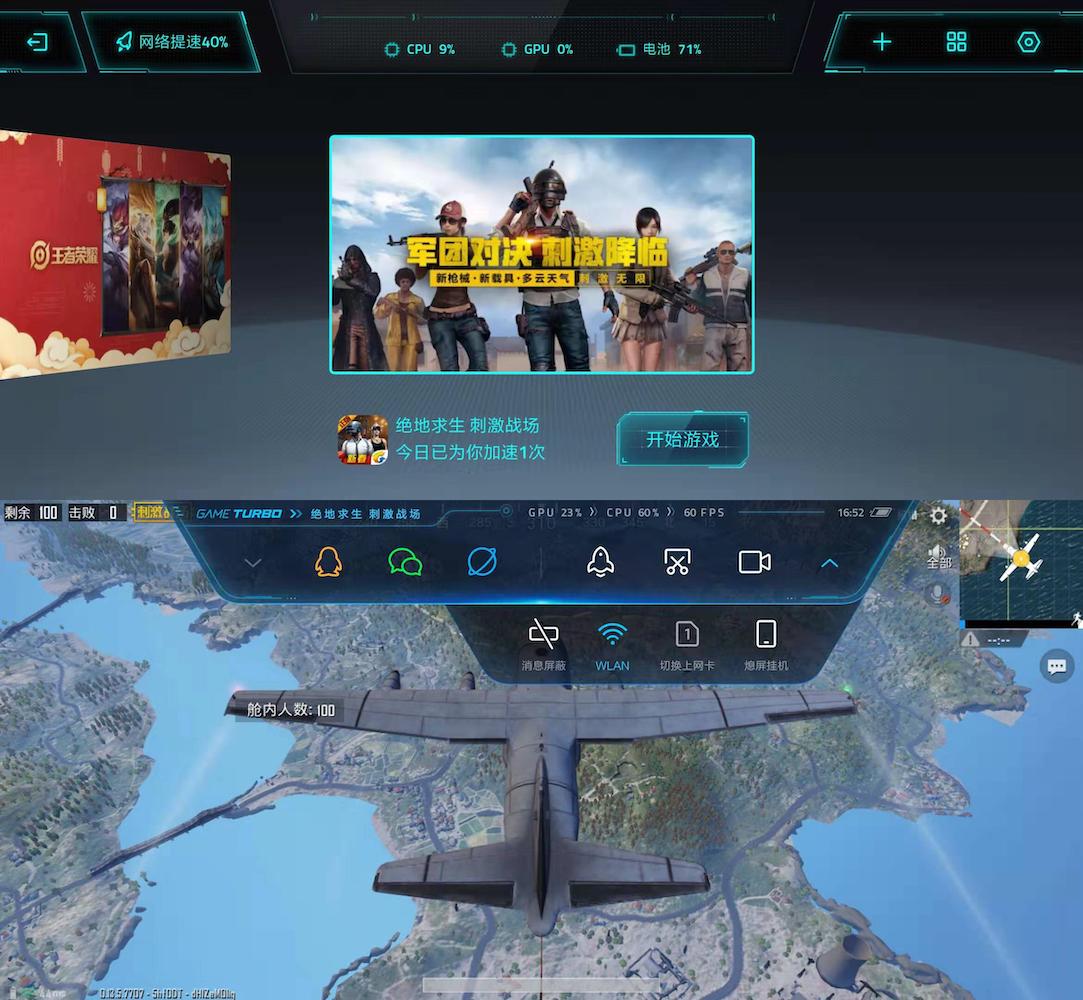1083x1000 pixels.
Task: Toggle WLAN in Game Turbo panel
Action: coord(613,645)
